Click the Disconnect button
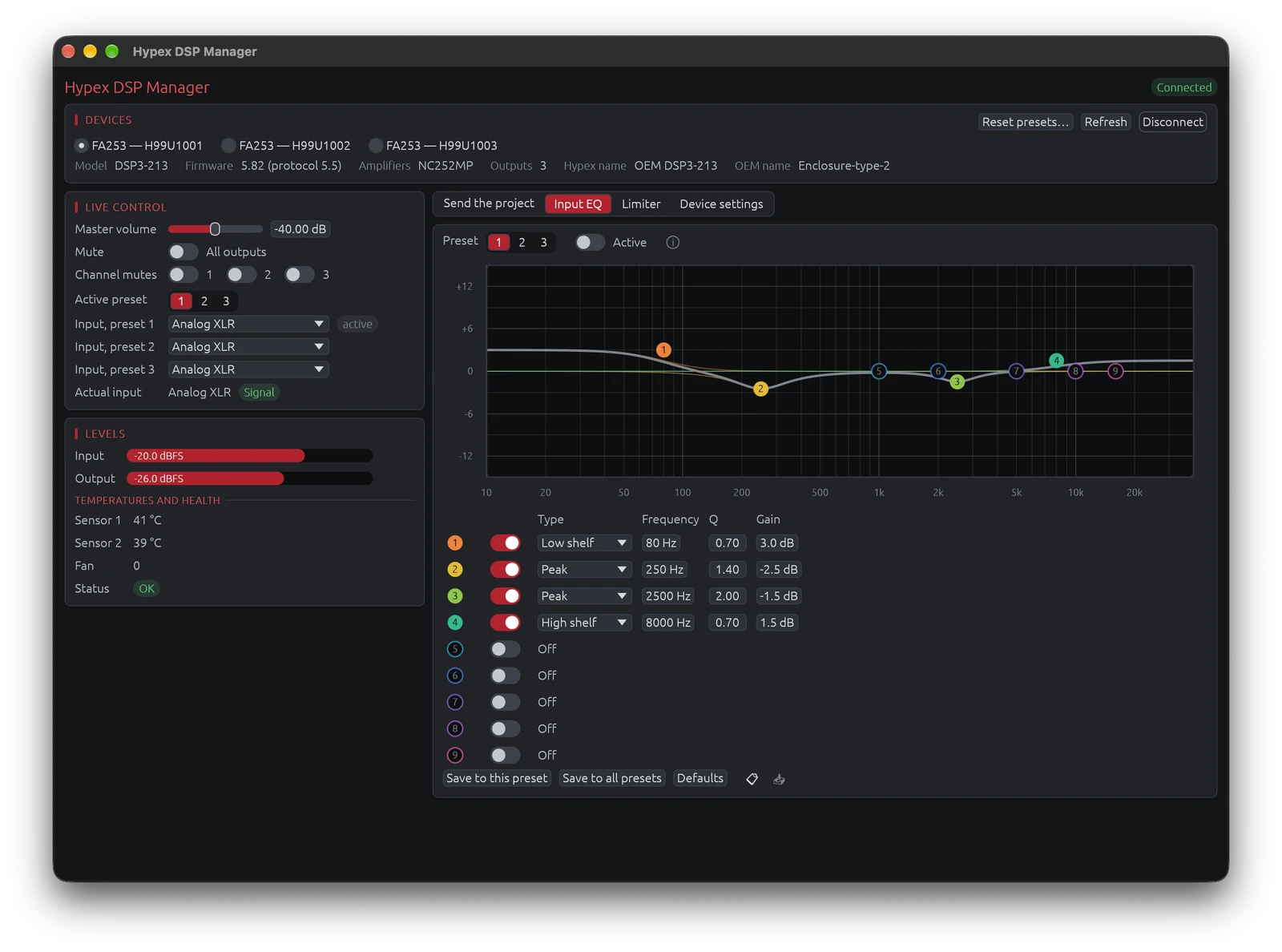 [x=1172, y=122]
